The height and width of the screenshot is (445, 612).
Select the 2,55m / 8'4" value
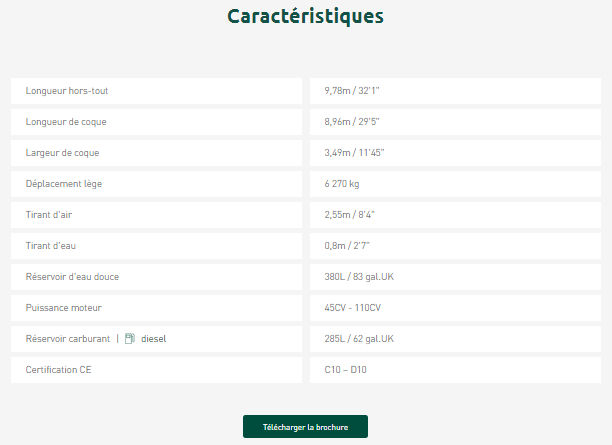[350, 215]
